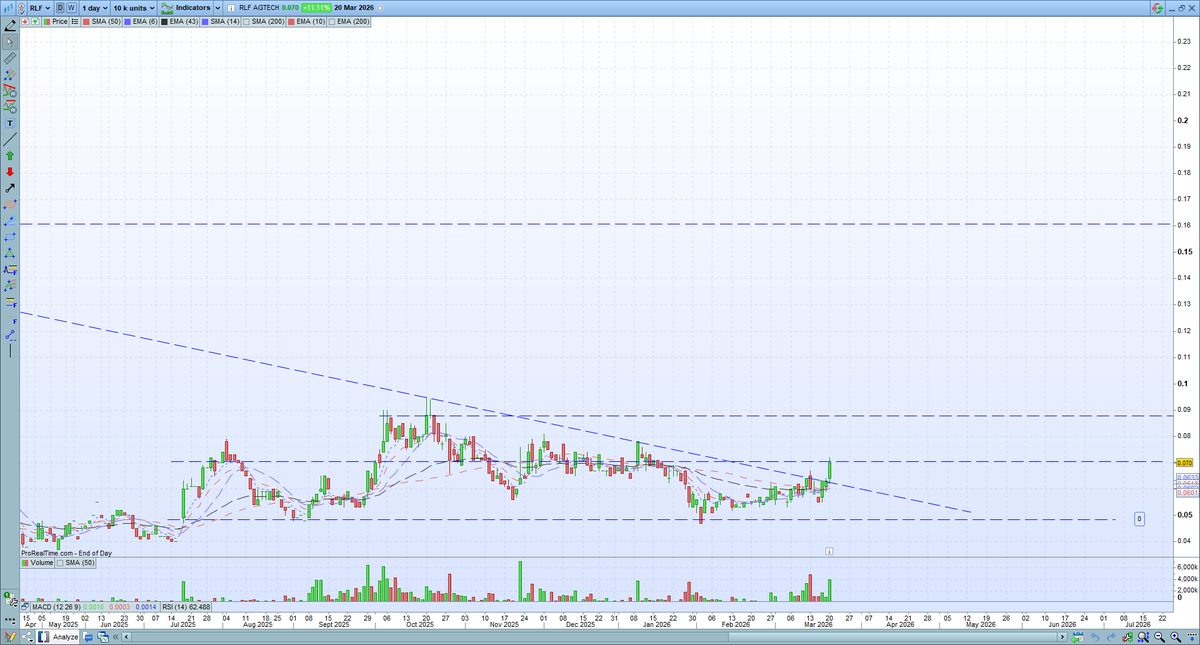Place a red down arrow marker
Image resolution: width=1200 pixels, height=645 pixels.
click(x=10, y=171)
